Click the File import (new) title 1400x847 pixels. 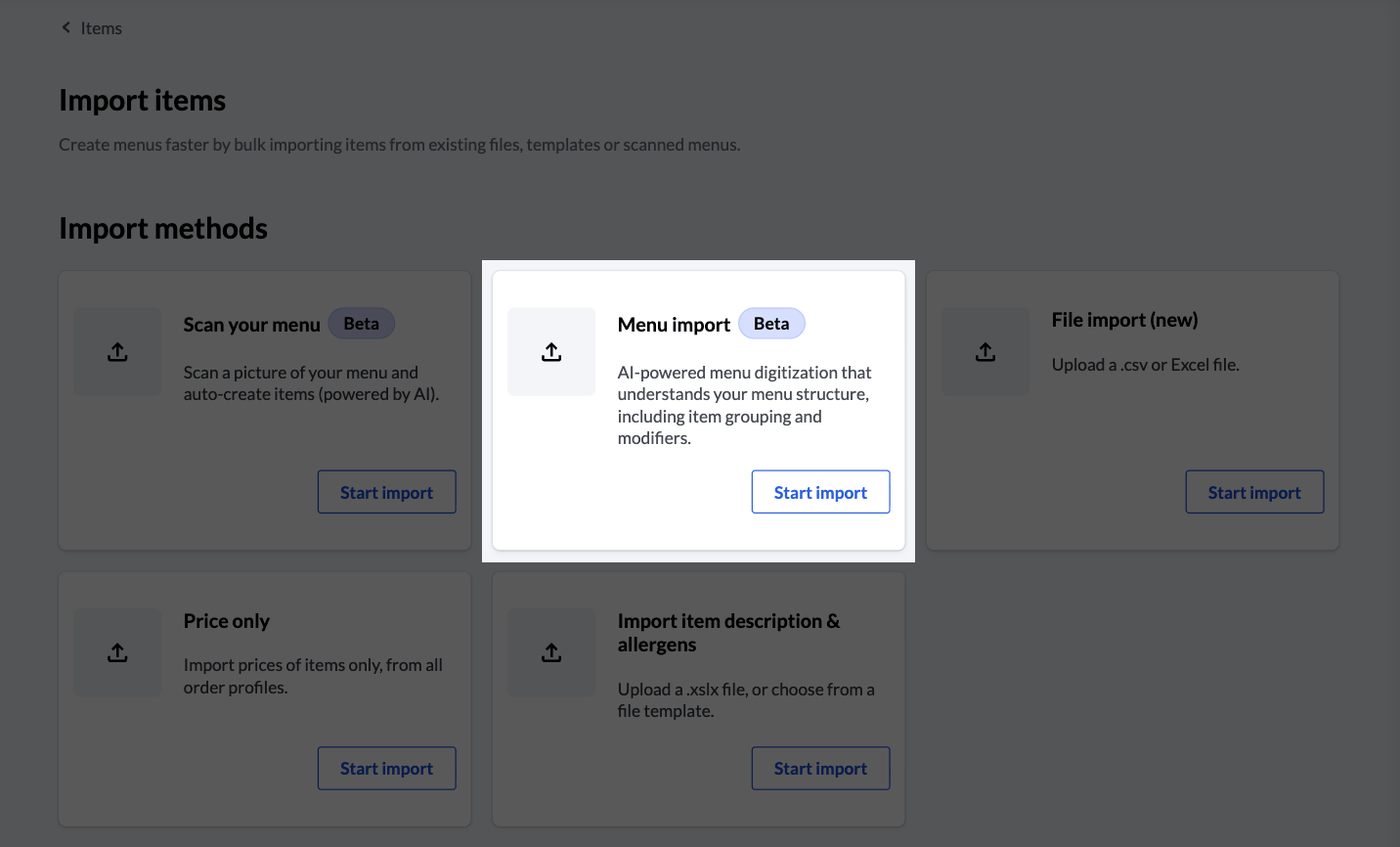pyautogui.click(x=1124, y=320)
